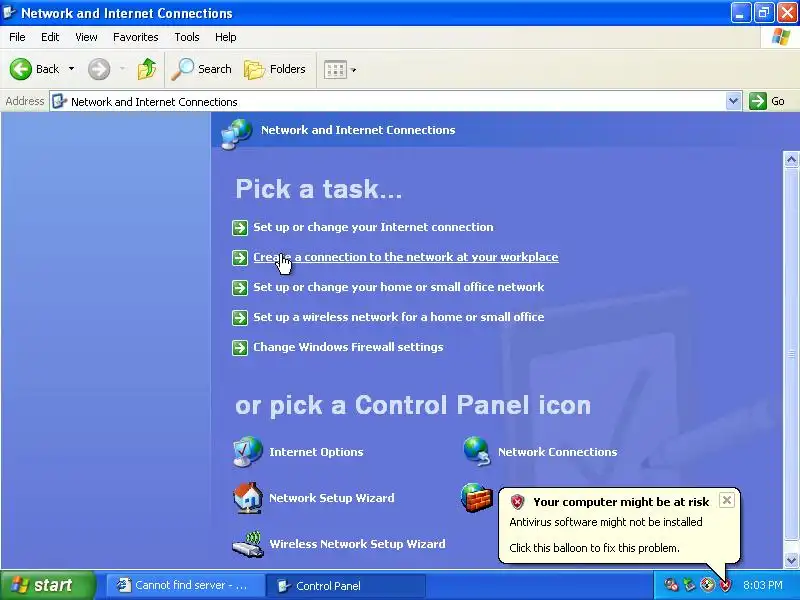The image size is (800, 600).
Task: Click the icon inside the Address bar
Action: point(60,101)
